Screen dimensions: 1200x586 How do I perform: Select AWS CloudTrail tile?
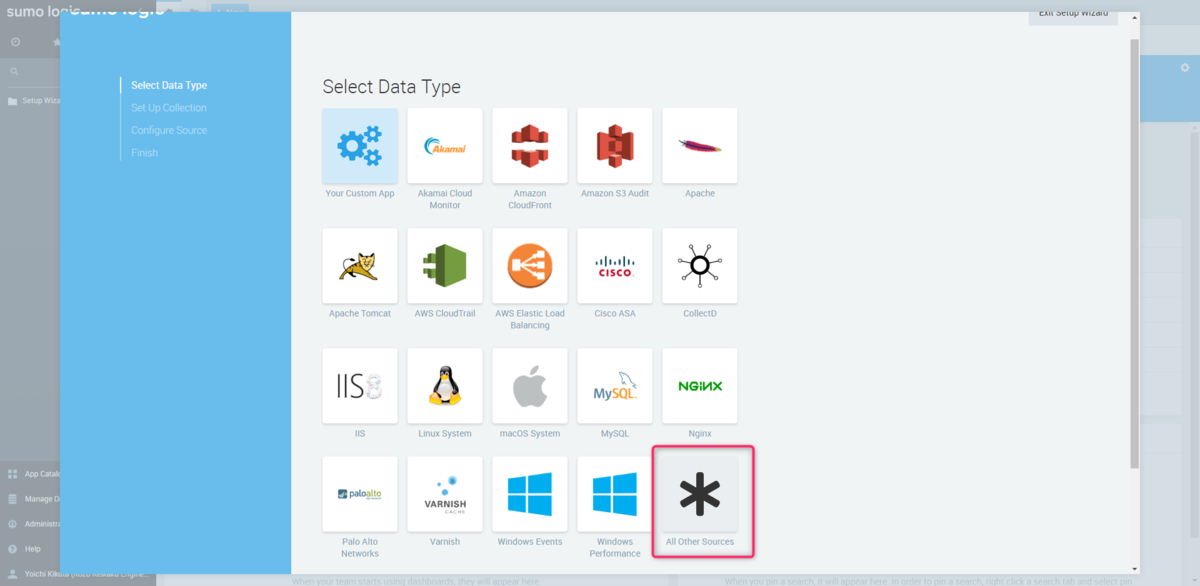coord(445,266)
